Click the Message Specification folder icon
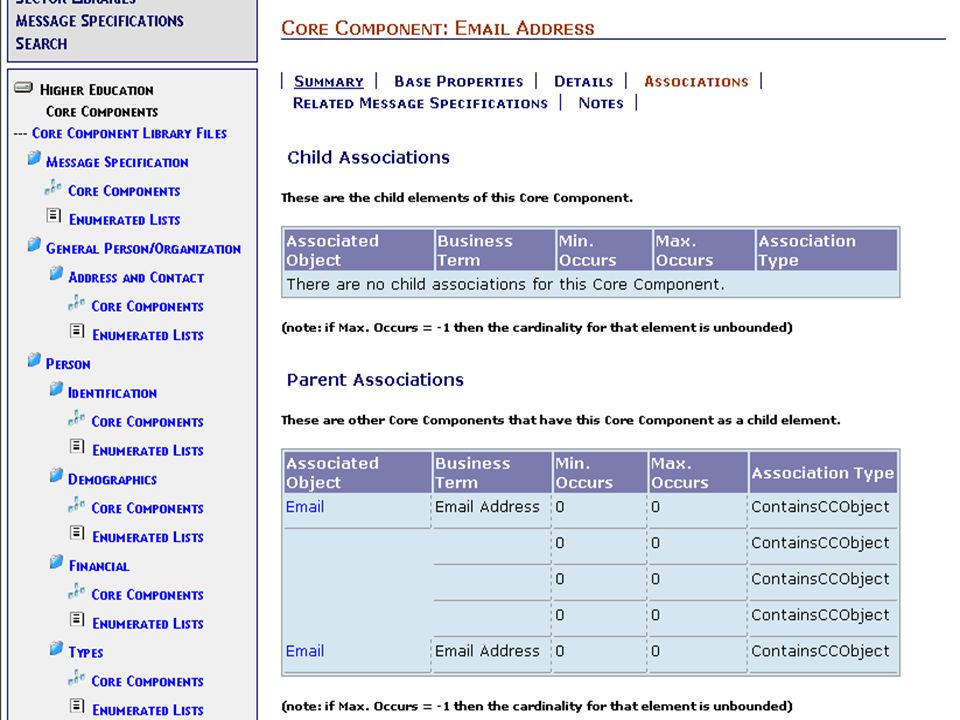960x720 pixels. coord(34,159)
